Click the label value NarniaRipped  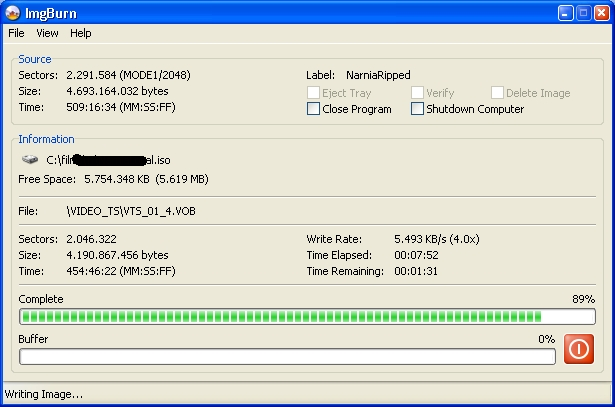[378, 75]
